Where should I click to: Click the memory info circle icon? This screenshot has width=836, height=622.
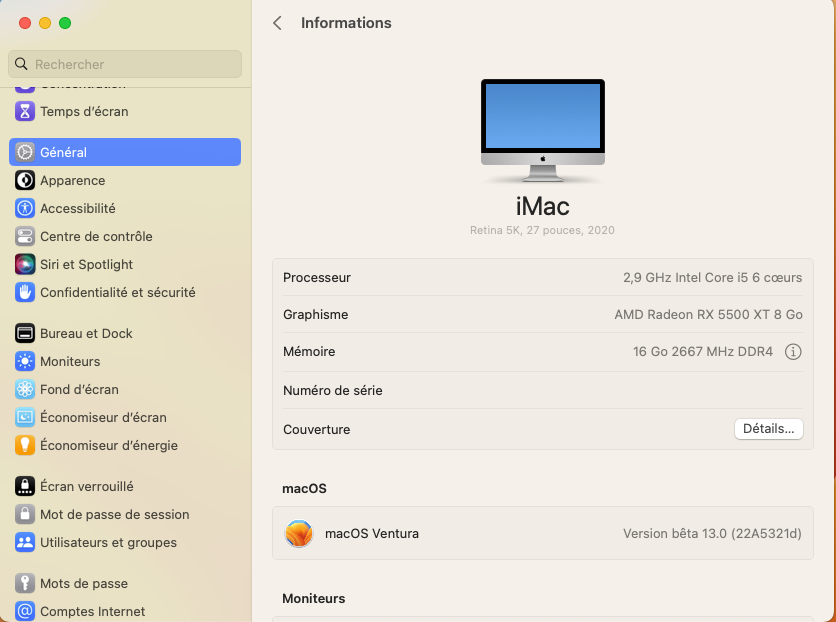pos(793,351)
